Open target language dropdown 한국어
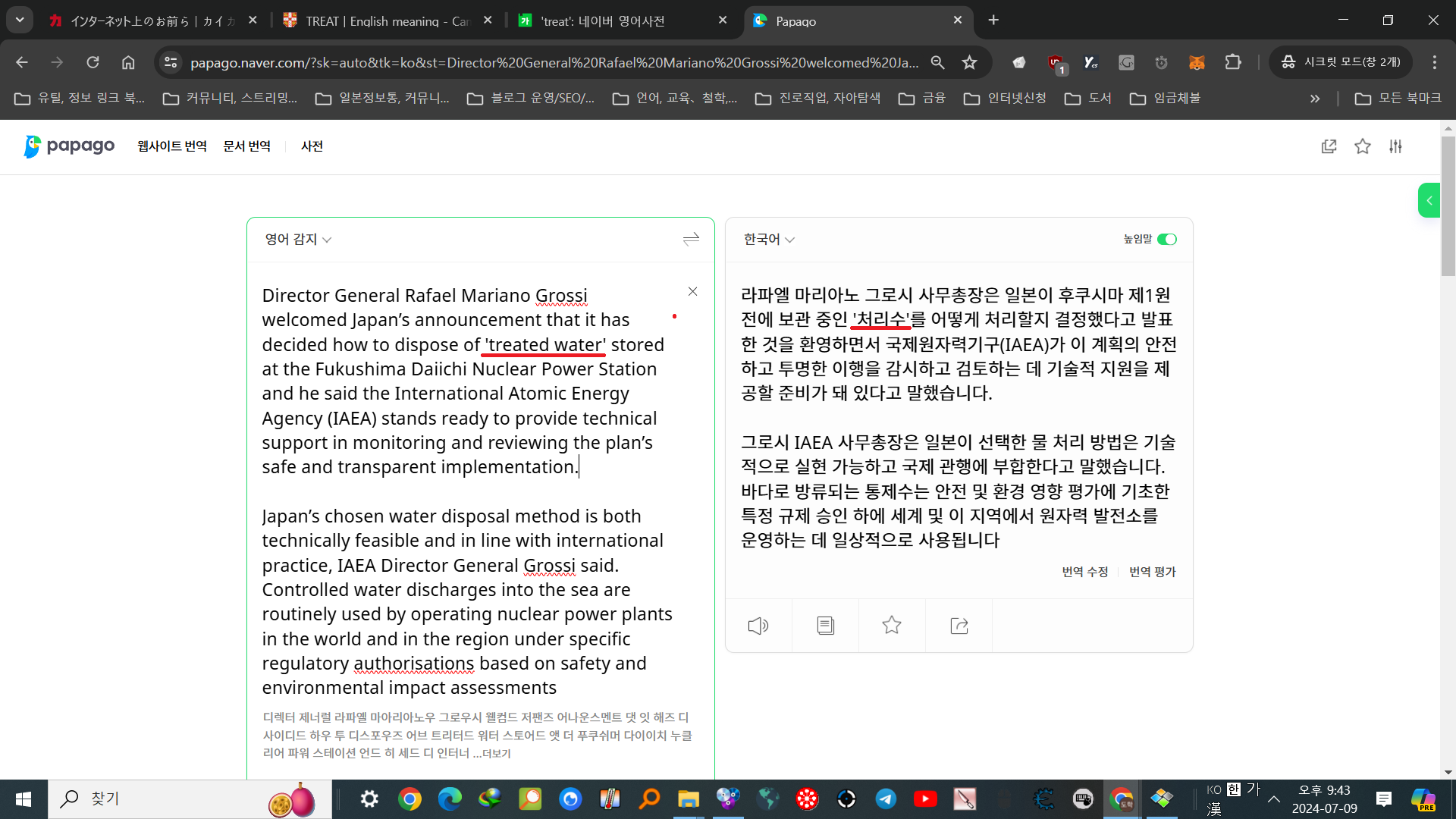This screenshot has width=1456, height=819. tap(768, 240)
